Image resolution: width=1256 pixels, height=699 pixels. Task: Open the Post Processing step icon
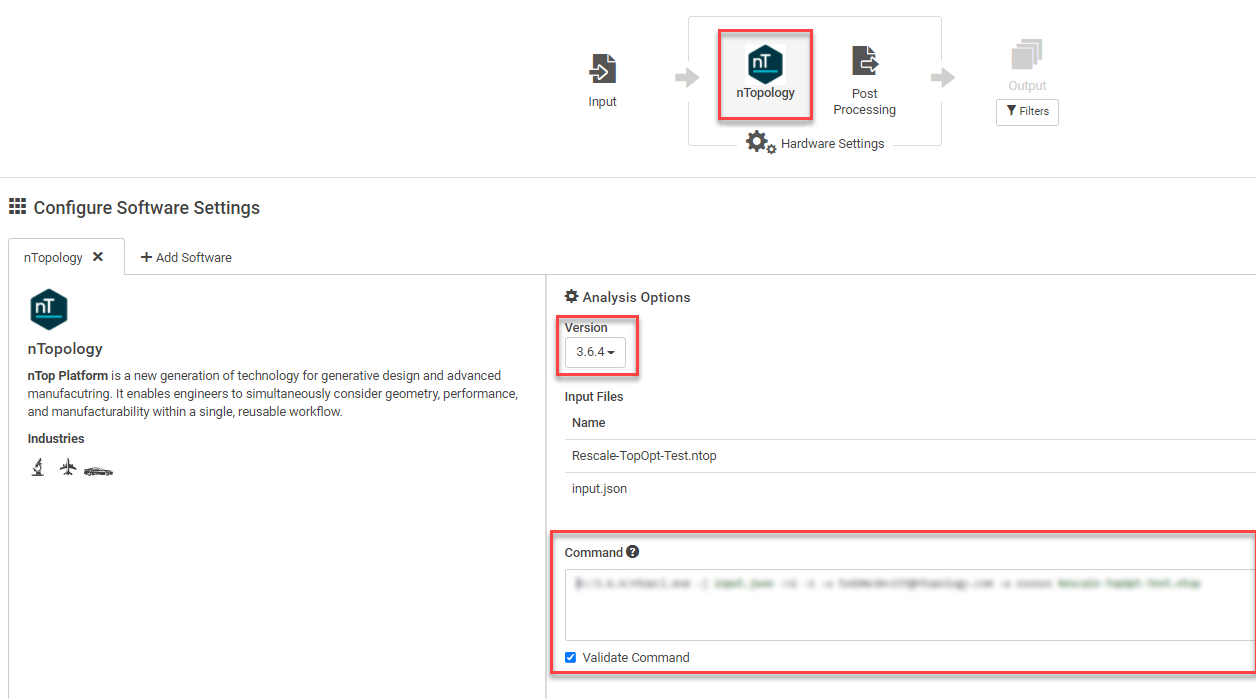pyautogui.click(x=865, y=61)
